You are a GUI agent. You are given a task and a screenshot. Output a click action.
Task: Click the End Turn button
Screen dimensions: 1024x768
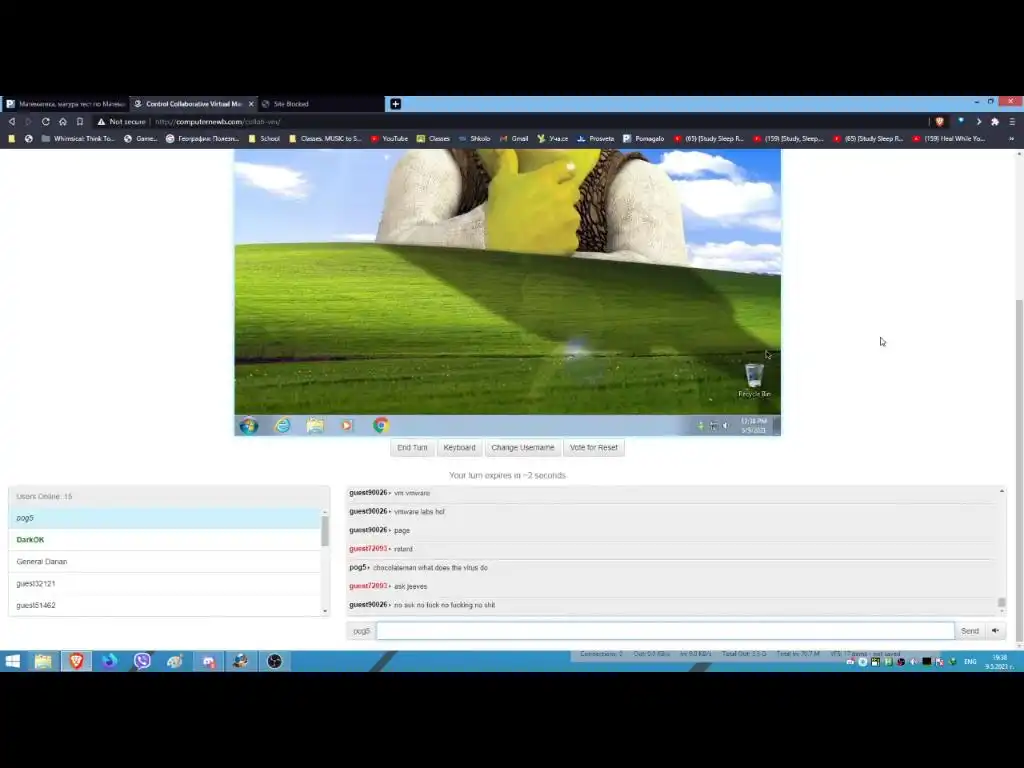coord(412,447)
